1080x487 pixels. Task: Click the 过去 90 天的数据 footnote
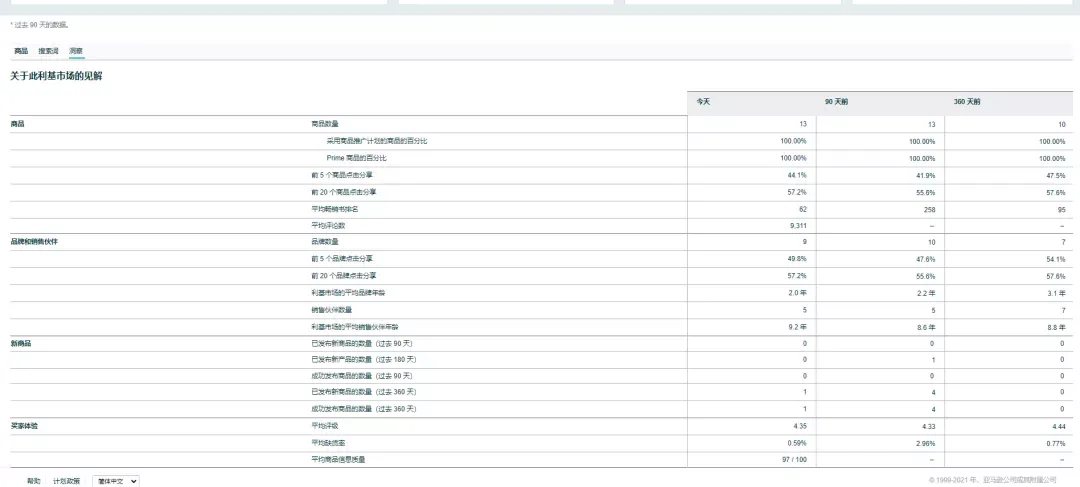click(40, 25)
